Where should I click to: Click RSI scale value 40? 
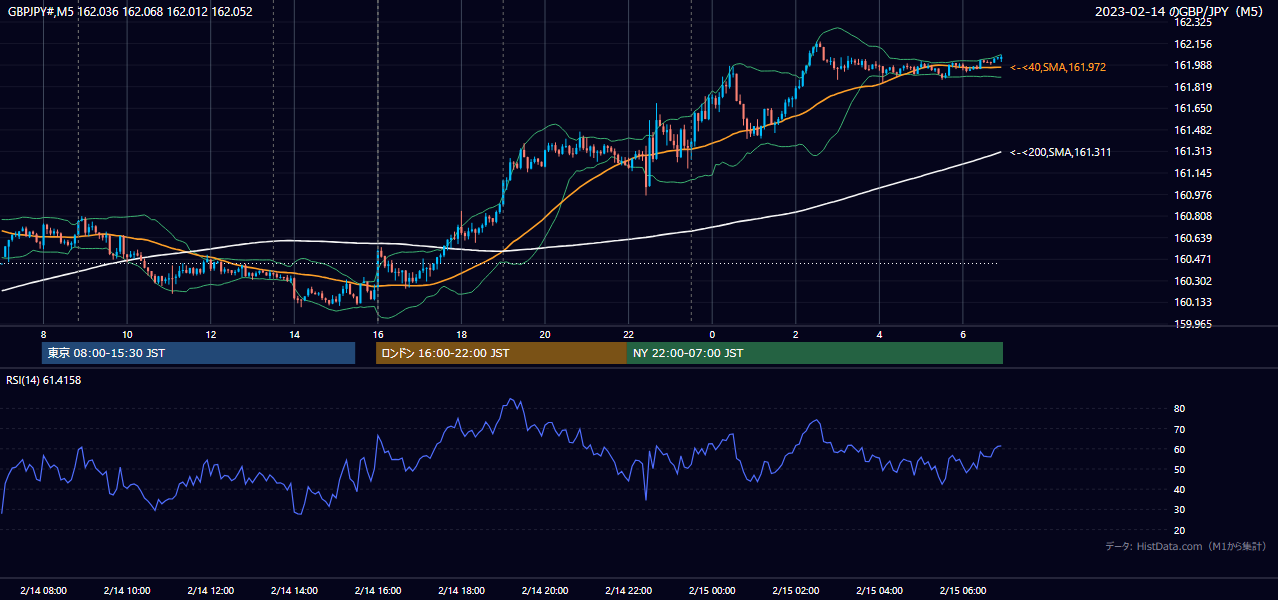tap(1179, 489)
